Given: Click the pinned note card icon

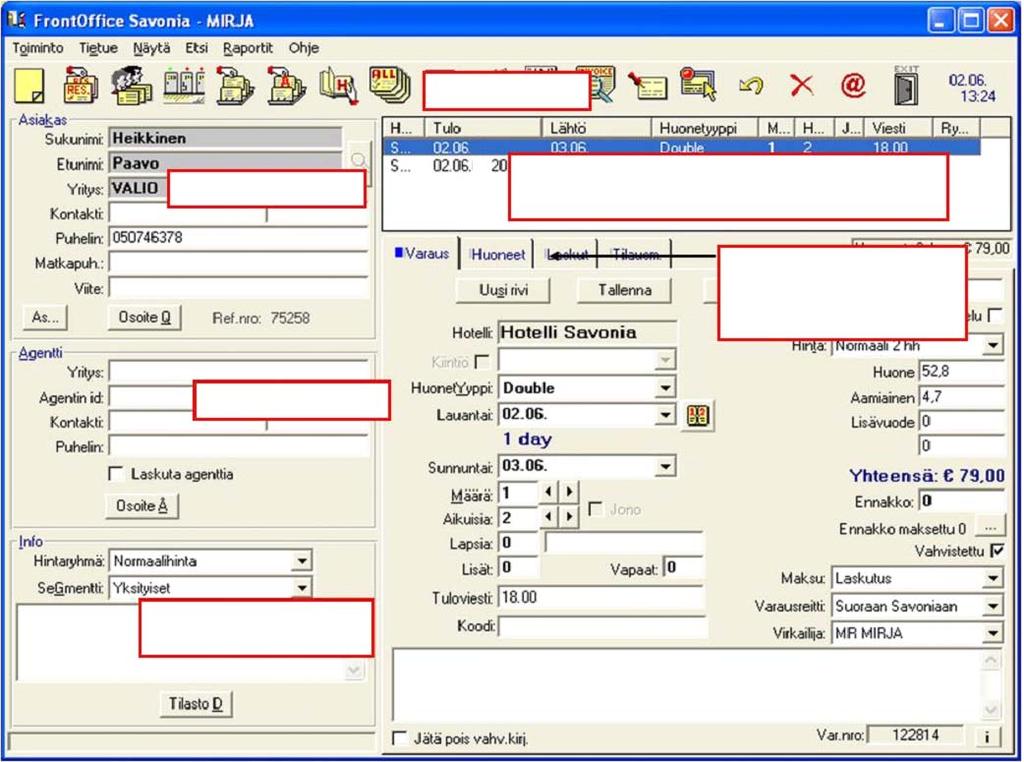Looking at the screenshot, I should point(647,86).
